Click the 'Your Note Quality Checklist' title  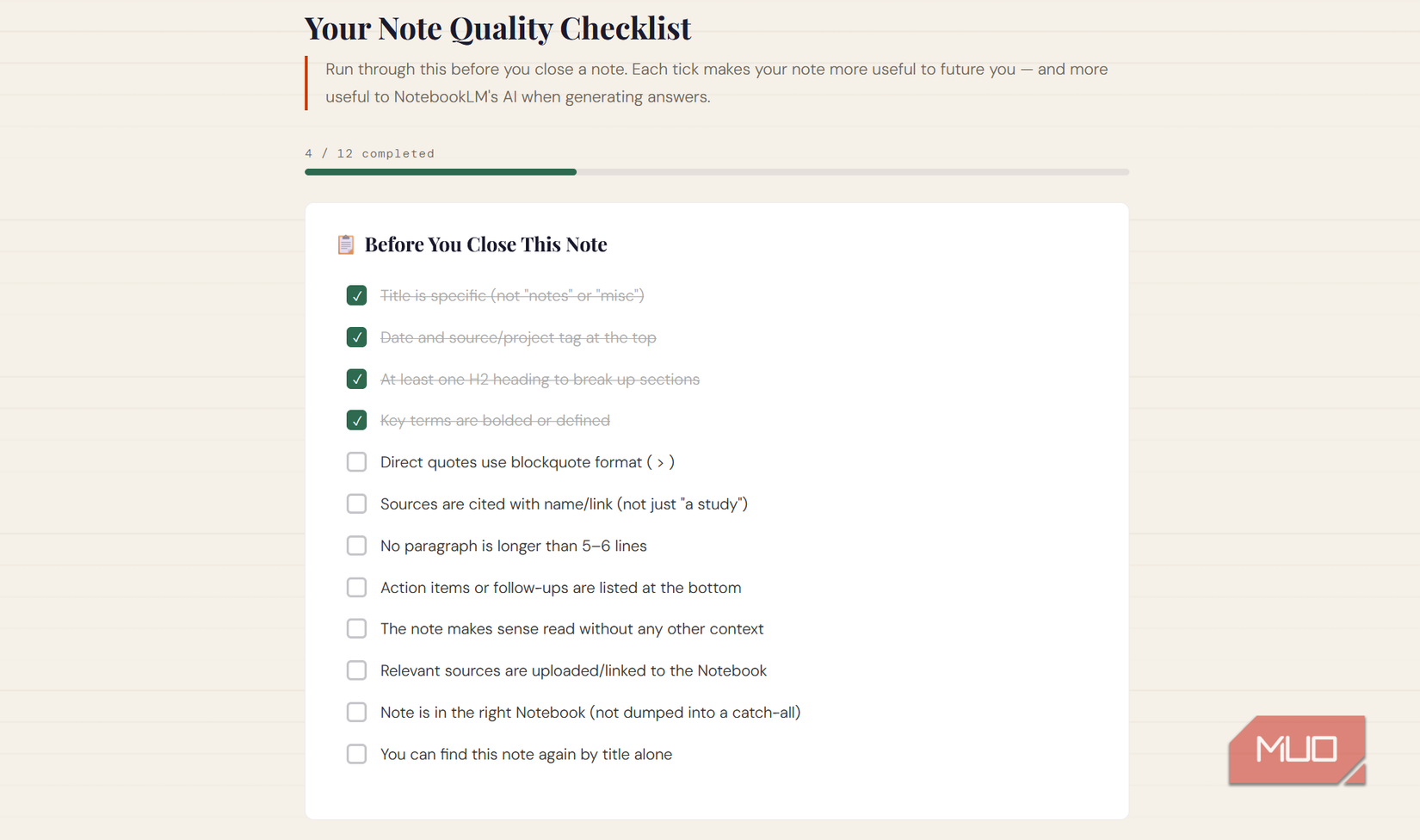(497, 28)
